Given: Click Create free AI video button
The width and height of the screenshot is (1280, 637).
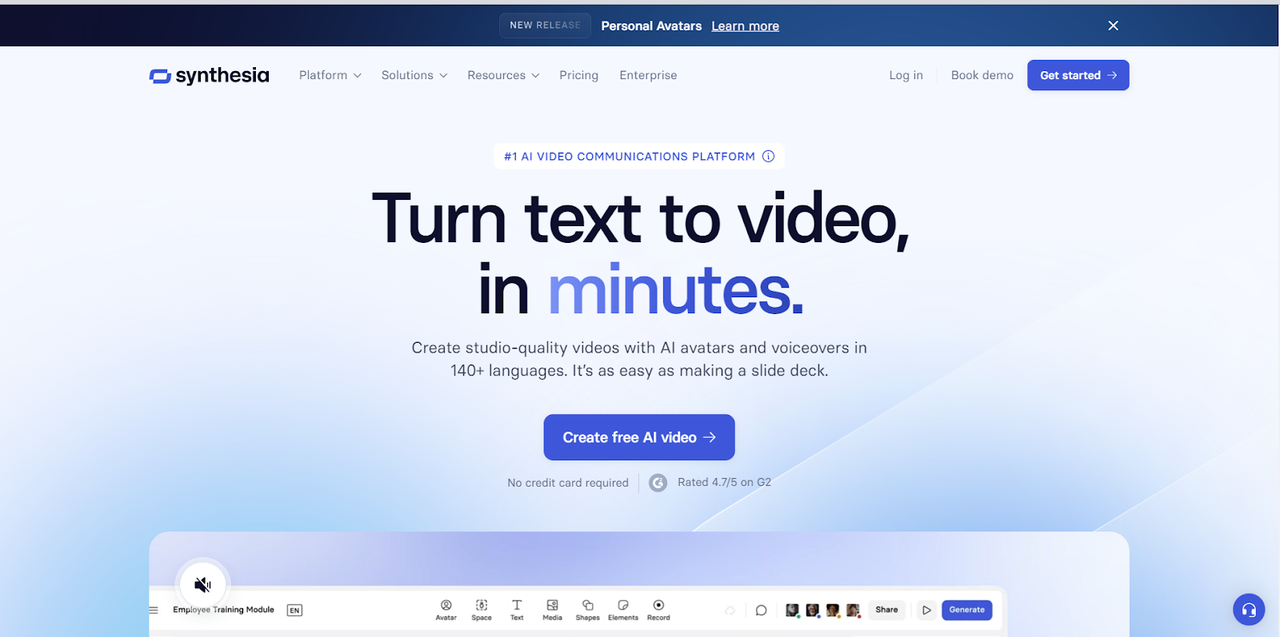Looking at the screenshot, I should point(639,437).
